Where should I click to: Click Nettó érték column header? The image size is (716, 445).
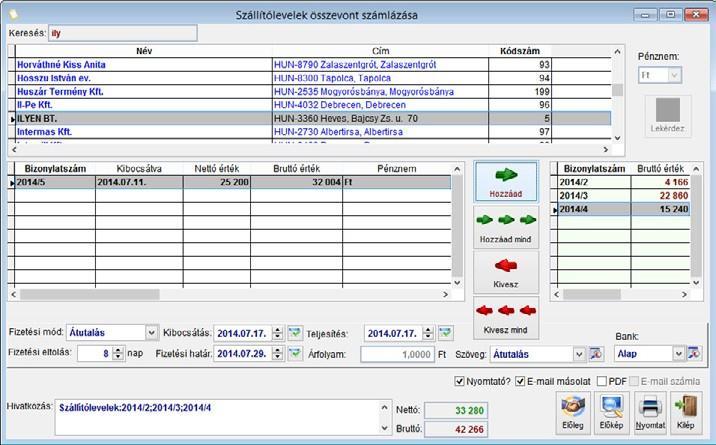[216, 169]
